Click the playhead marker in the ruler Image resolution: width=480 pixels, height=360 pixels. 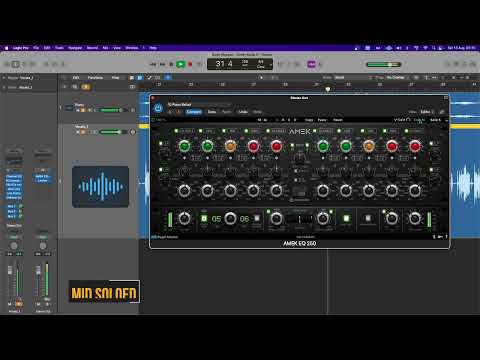pyautogui.click(x=328, y=89)
